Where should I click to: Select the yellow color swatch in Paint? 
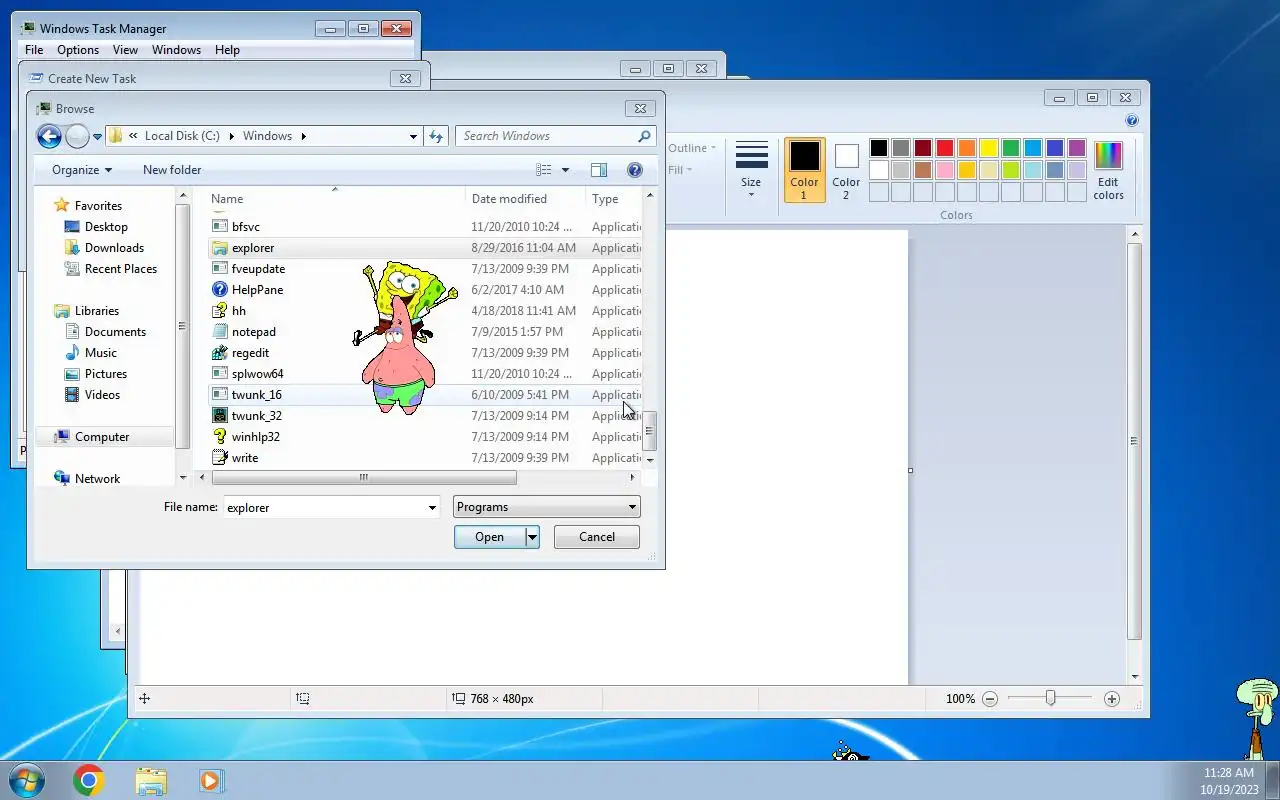click(989, 148)
